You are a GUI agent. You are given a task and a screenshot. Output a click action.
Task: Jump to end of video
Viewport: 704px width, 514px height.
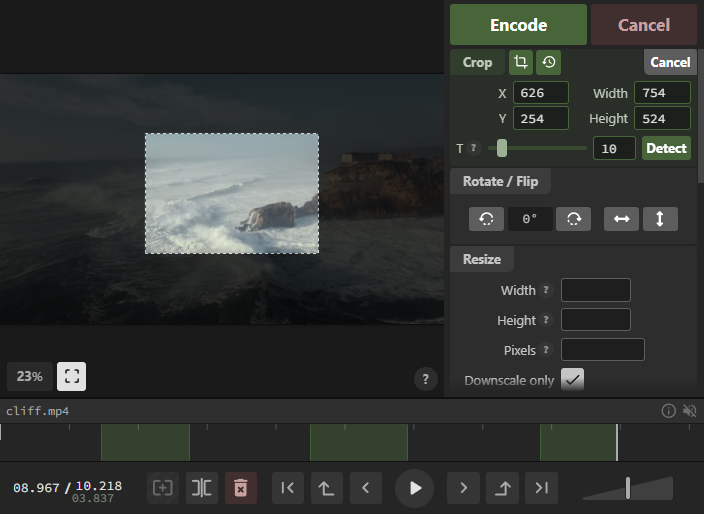[x=541, y=488]
